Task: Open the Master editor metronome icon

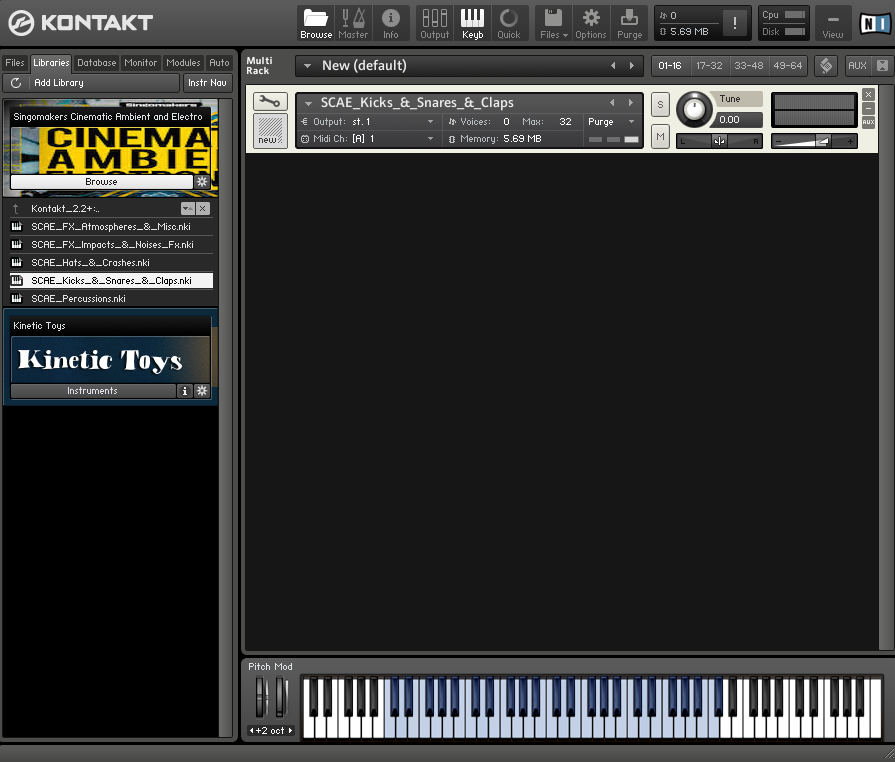Action: point(353,23)
